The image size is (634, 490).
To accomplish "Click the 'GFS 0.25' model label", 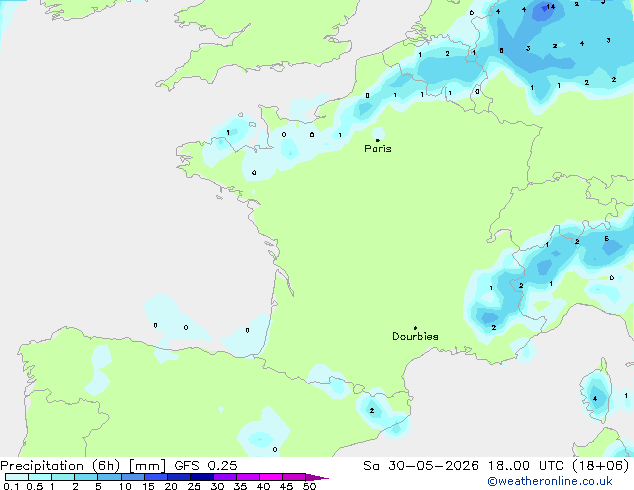I will click(206, 466).
